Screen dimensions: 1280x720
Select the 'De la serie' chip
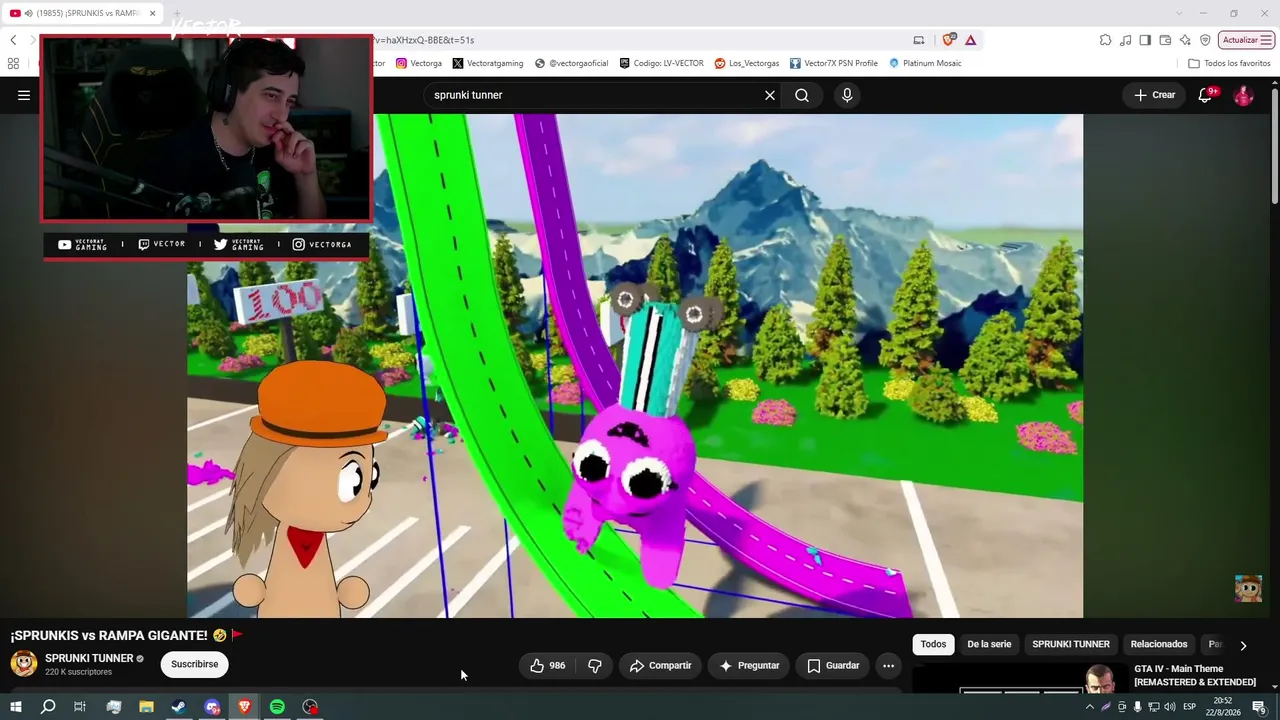(989, 644)
